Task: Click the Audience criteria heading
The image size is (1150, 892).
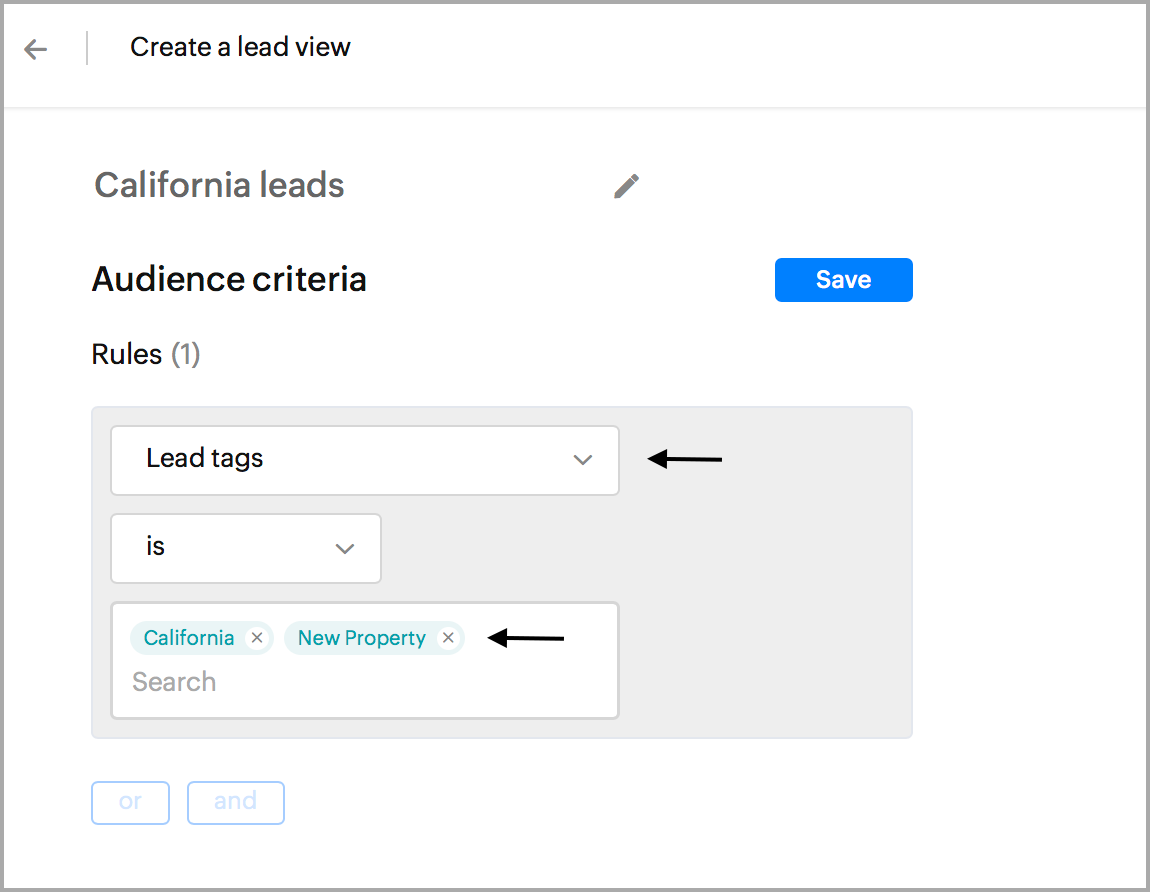Action: click(x=229, y=279)
